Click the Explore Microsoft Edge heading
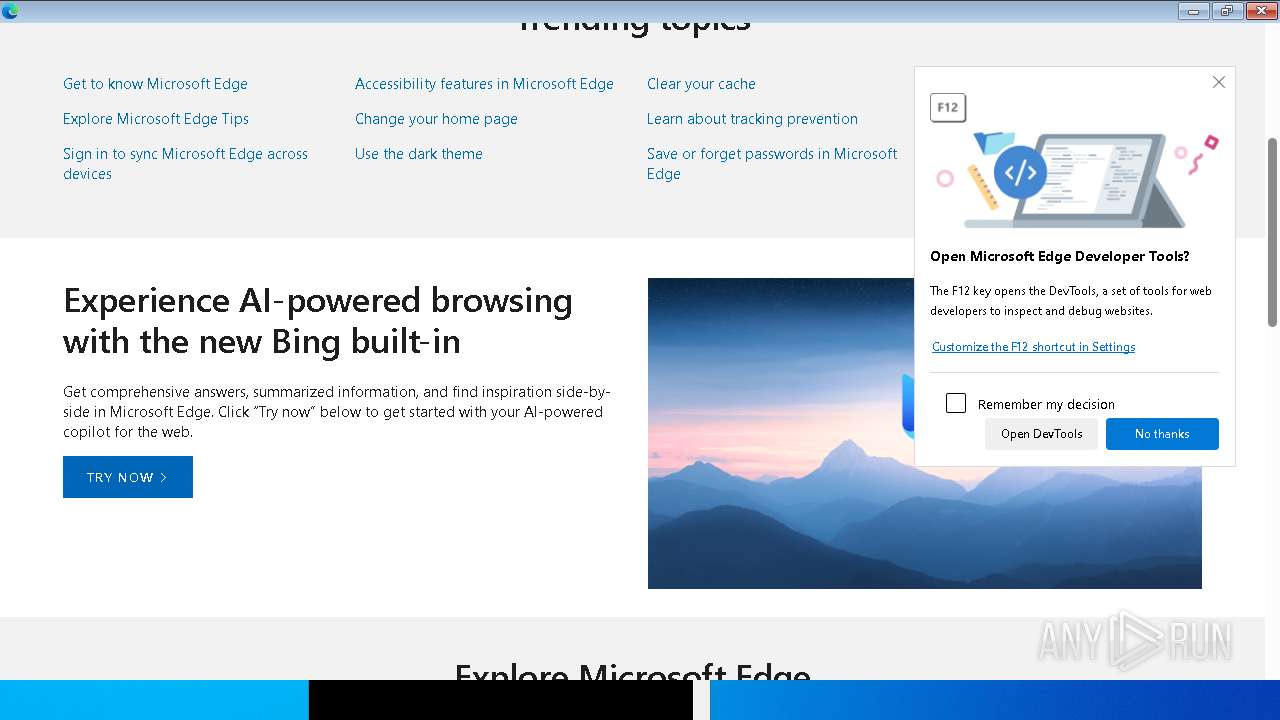 coord(632,673)
